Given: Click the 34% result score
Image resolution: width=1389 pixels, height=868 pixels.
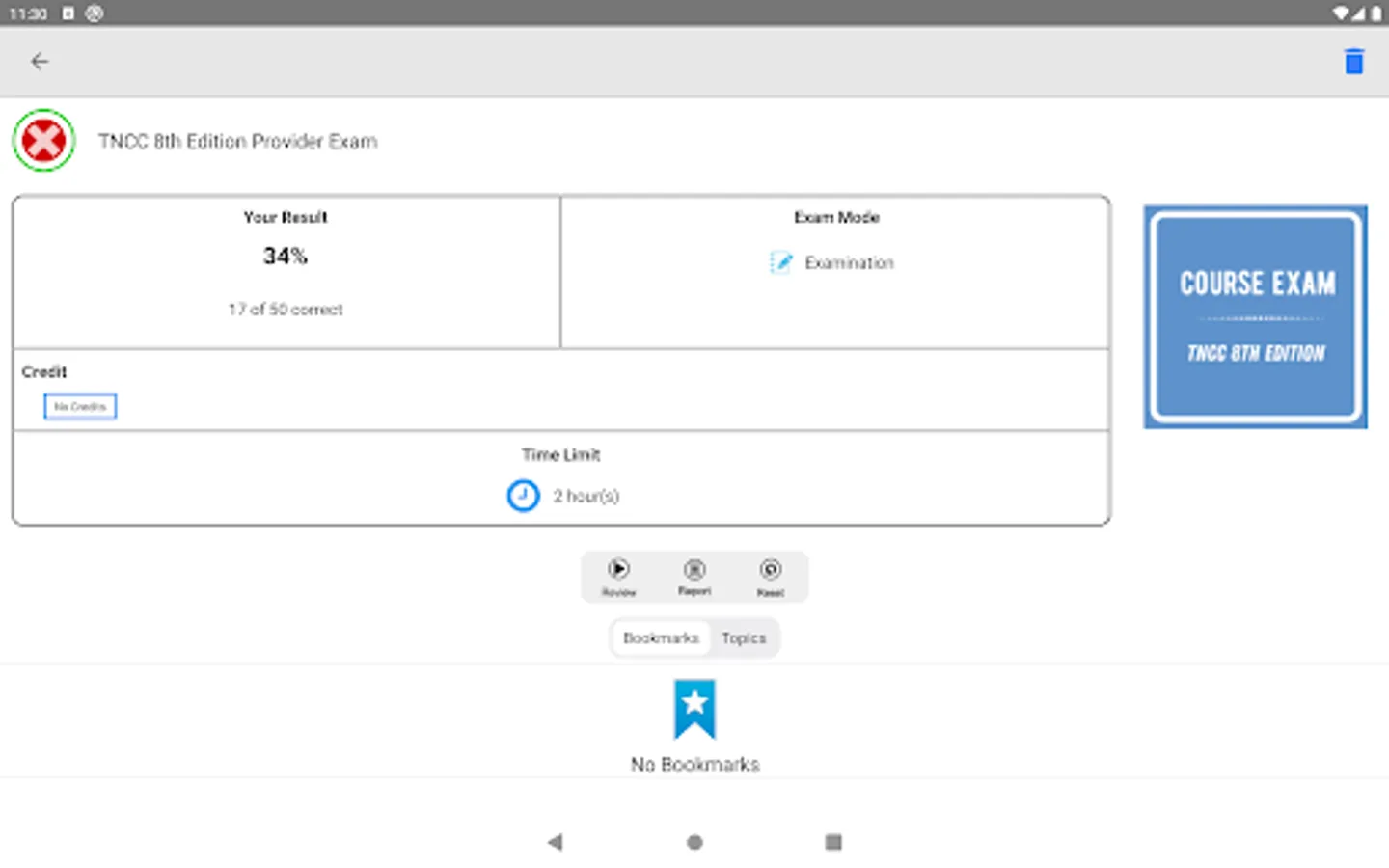Looking at the screenshot, I should (x=286, y=256).
